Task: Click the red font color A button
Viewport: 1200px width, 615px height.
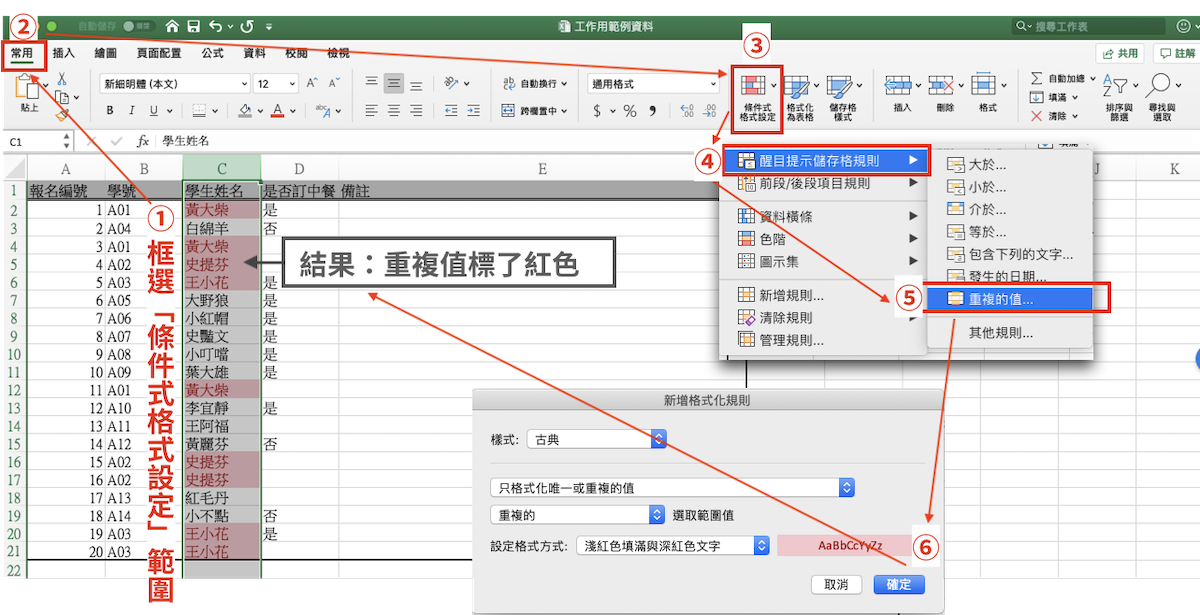Action: tap(278, 111)
